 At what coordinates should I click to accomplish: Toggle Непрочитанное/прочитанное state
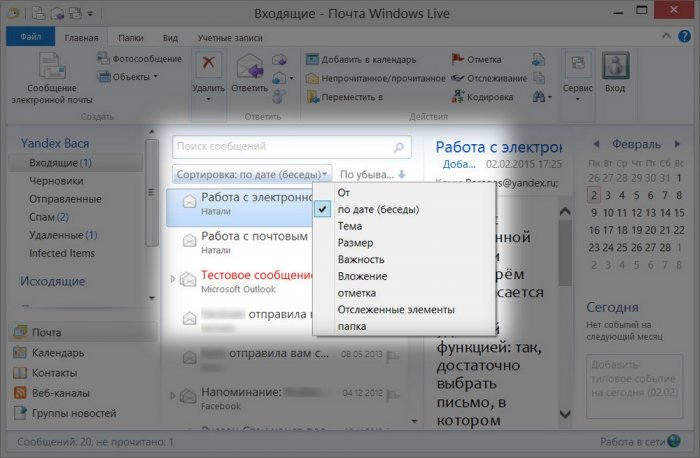click(376, 79)
